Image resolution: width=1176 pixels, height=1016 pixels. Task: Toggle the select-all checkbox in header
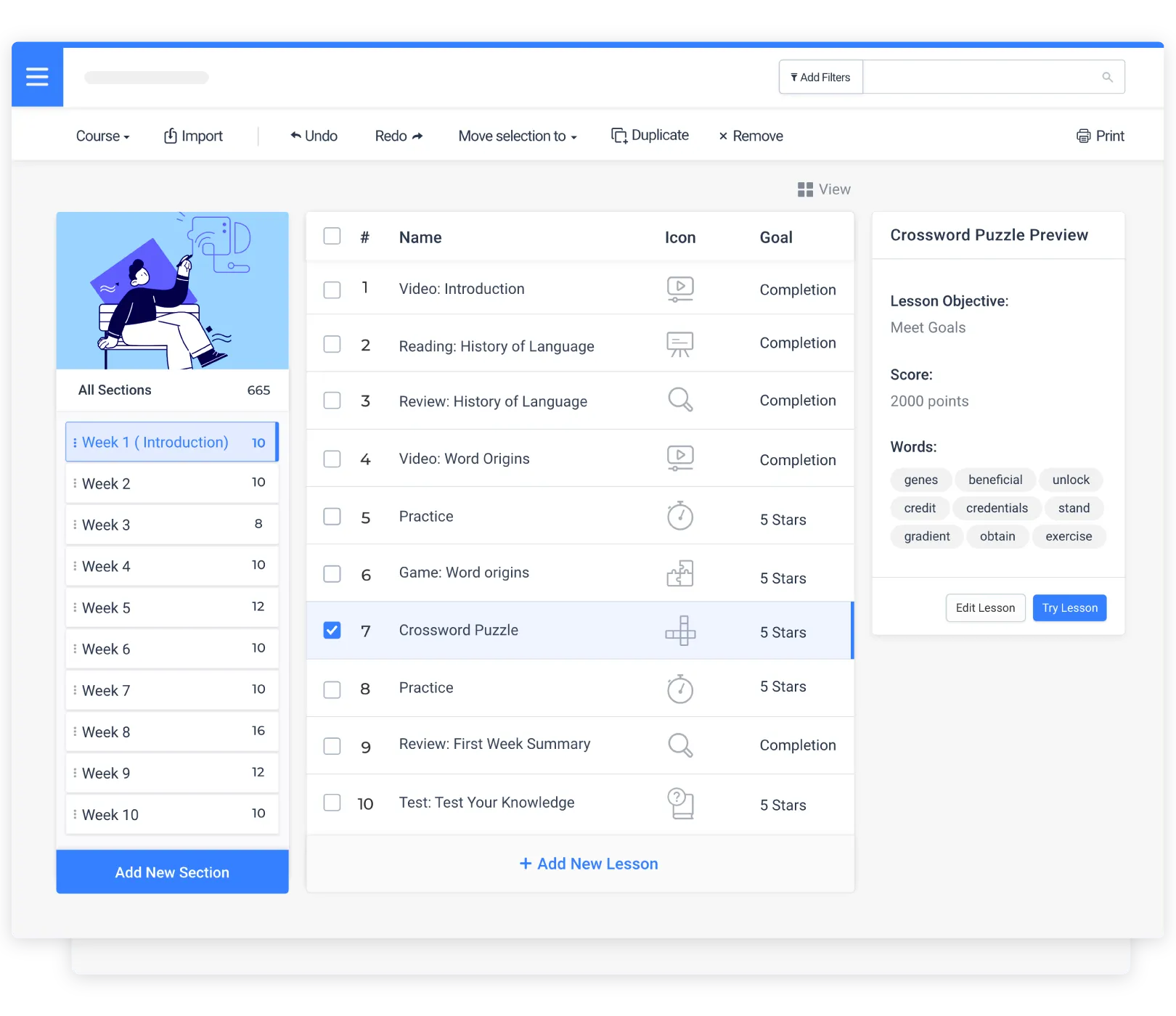pos(332,237)
